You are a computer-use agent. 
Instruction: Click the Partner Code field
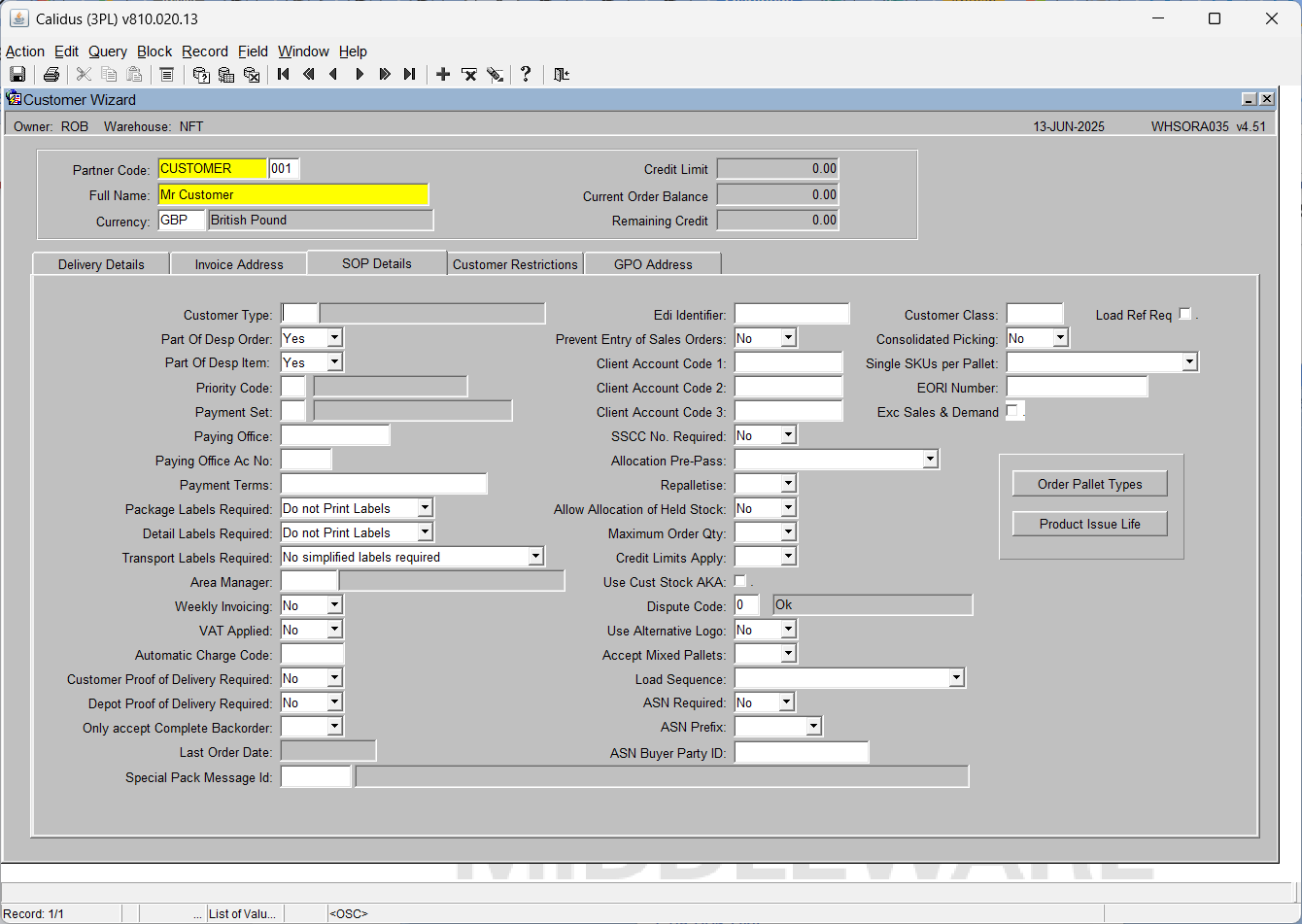coord(212,169)
